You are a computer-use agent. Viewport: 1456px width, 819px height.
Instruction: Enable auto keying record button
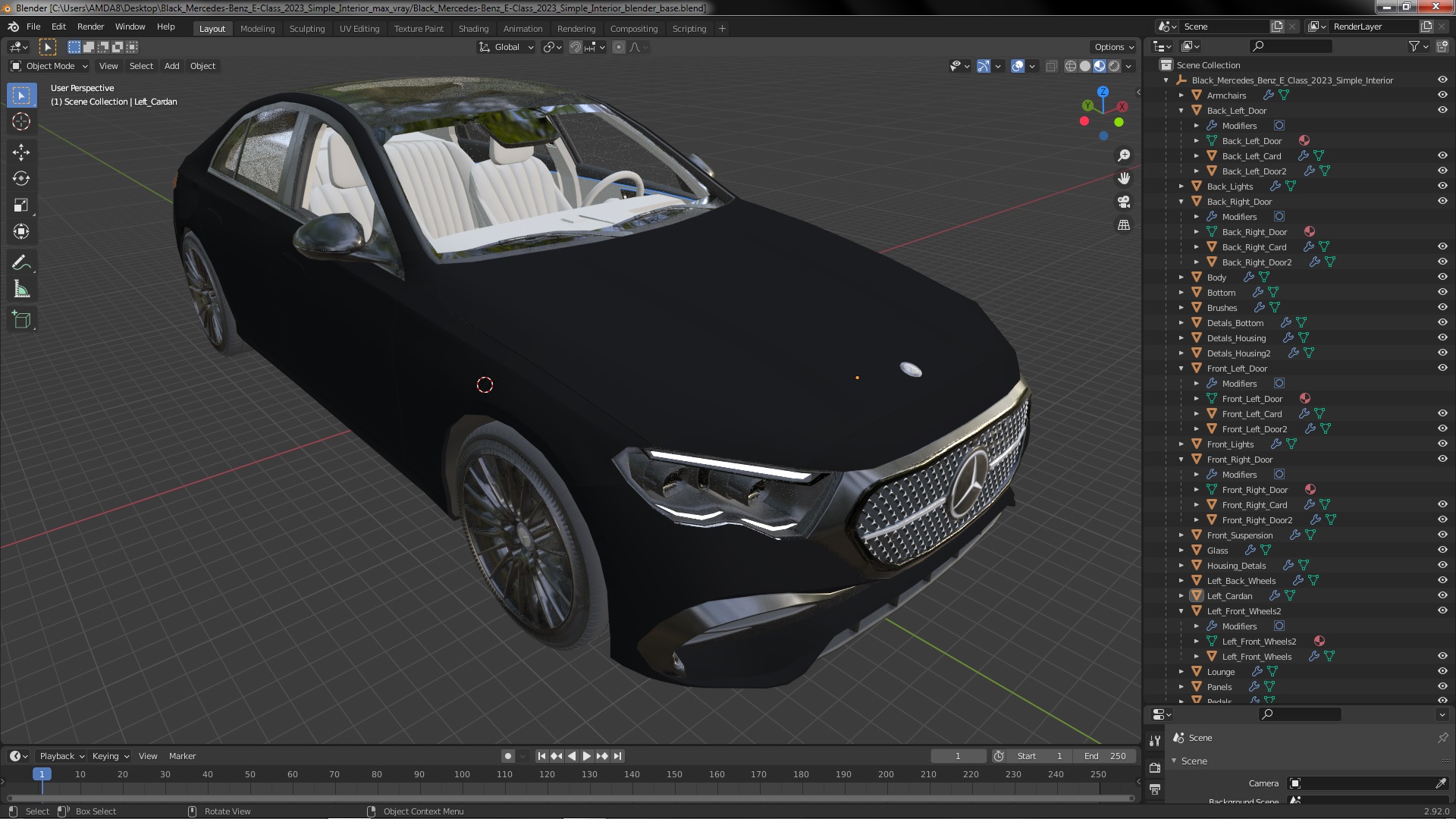point(508,756)
